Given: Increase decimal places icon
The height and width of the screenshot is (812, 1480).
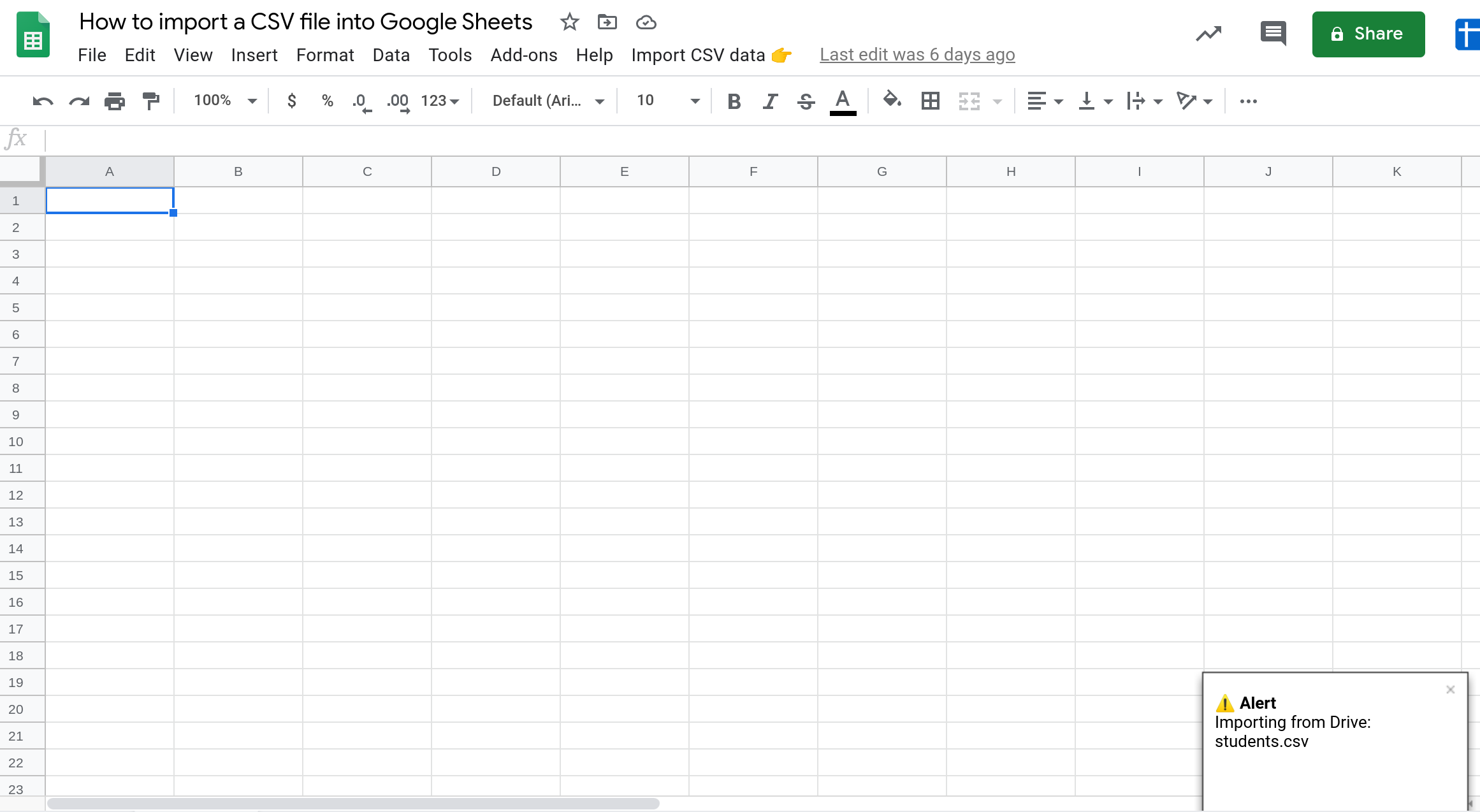Looking at the screenshot, I should [x=398, y=101].
